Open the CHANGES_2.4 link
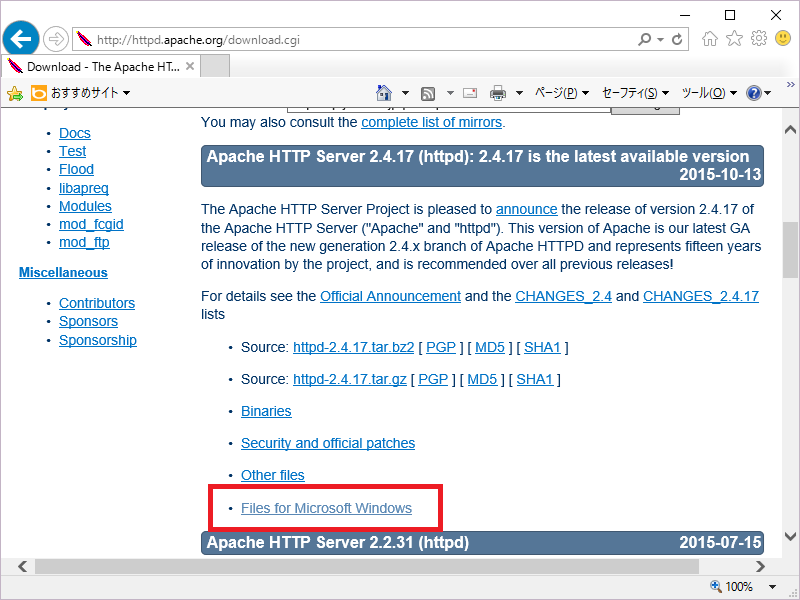800x600 pixels. pos(563,296)
